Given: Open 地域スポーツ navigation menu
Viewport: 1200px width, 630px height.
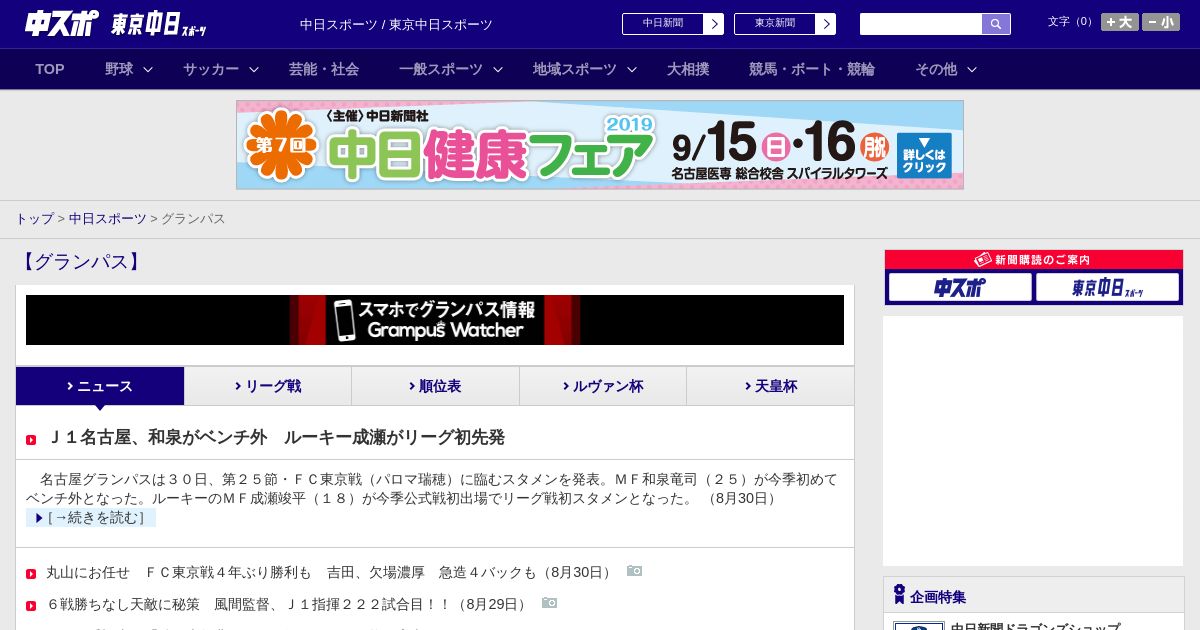Looking at the screenshot, I should 575,69.
